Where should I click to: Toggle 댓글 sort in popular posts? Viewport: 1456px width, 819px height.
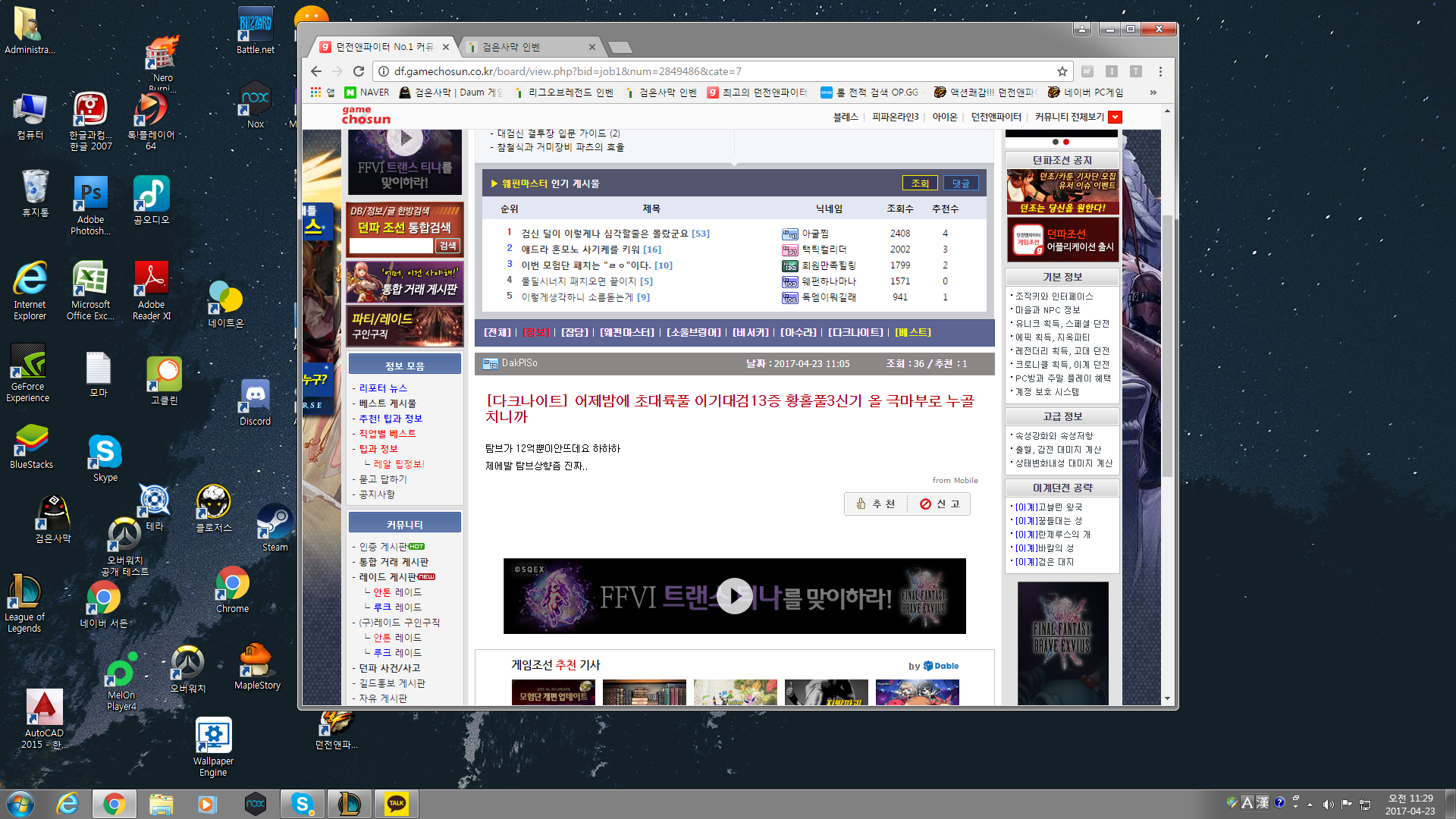coord(961,184)
